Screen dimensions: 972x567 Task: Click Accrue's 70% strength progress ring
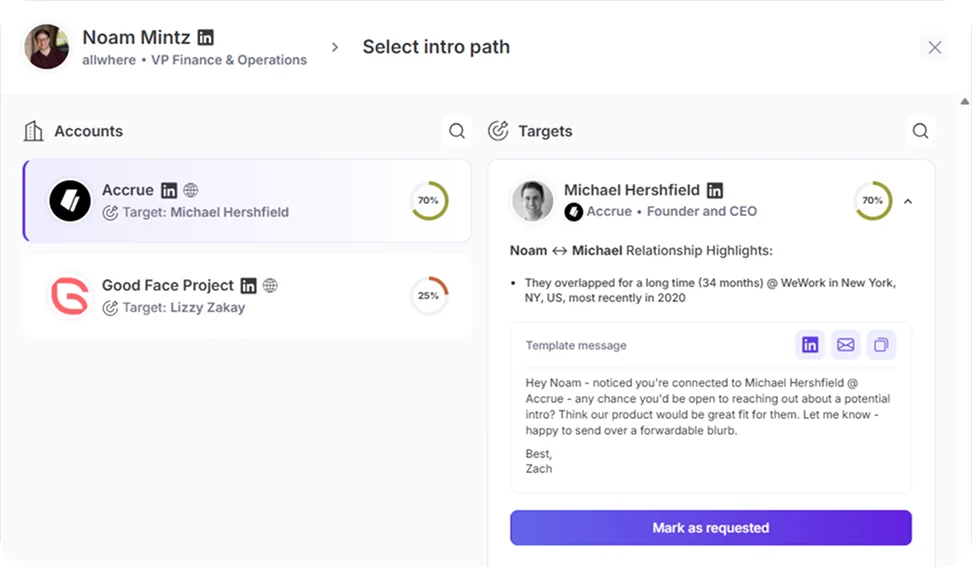click(x=429, y=201)
